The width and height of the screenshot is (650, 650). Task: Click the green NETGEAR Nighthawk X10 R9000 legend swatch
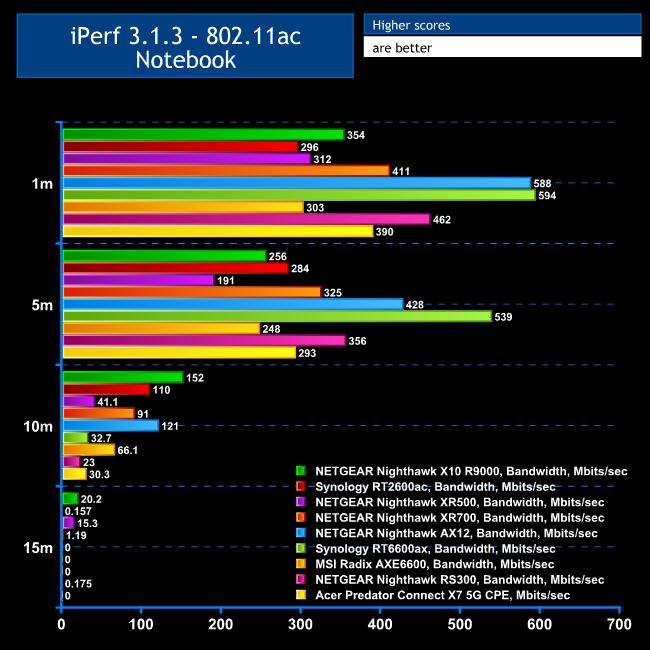(x=301, y=471)
